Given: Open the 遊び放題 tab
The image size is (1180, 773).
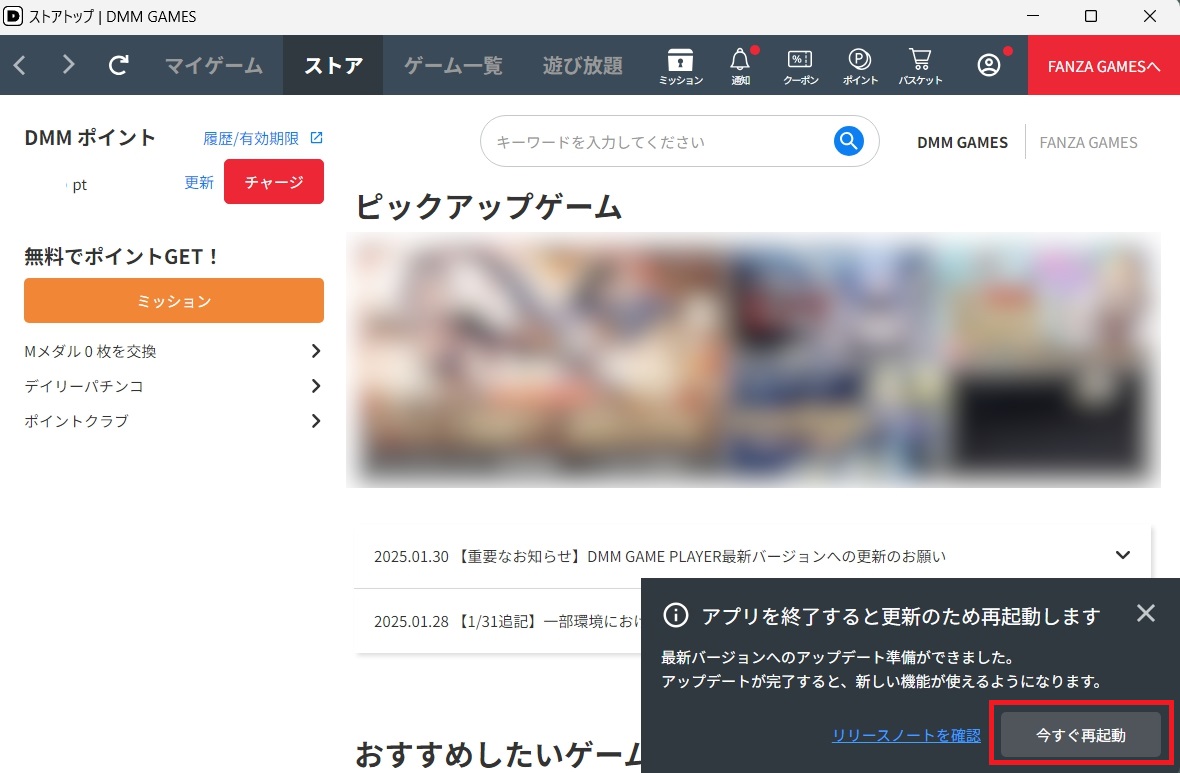Looking at the screenshot, I should point(582,65).
